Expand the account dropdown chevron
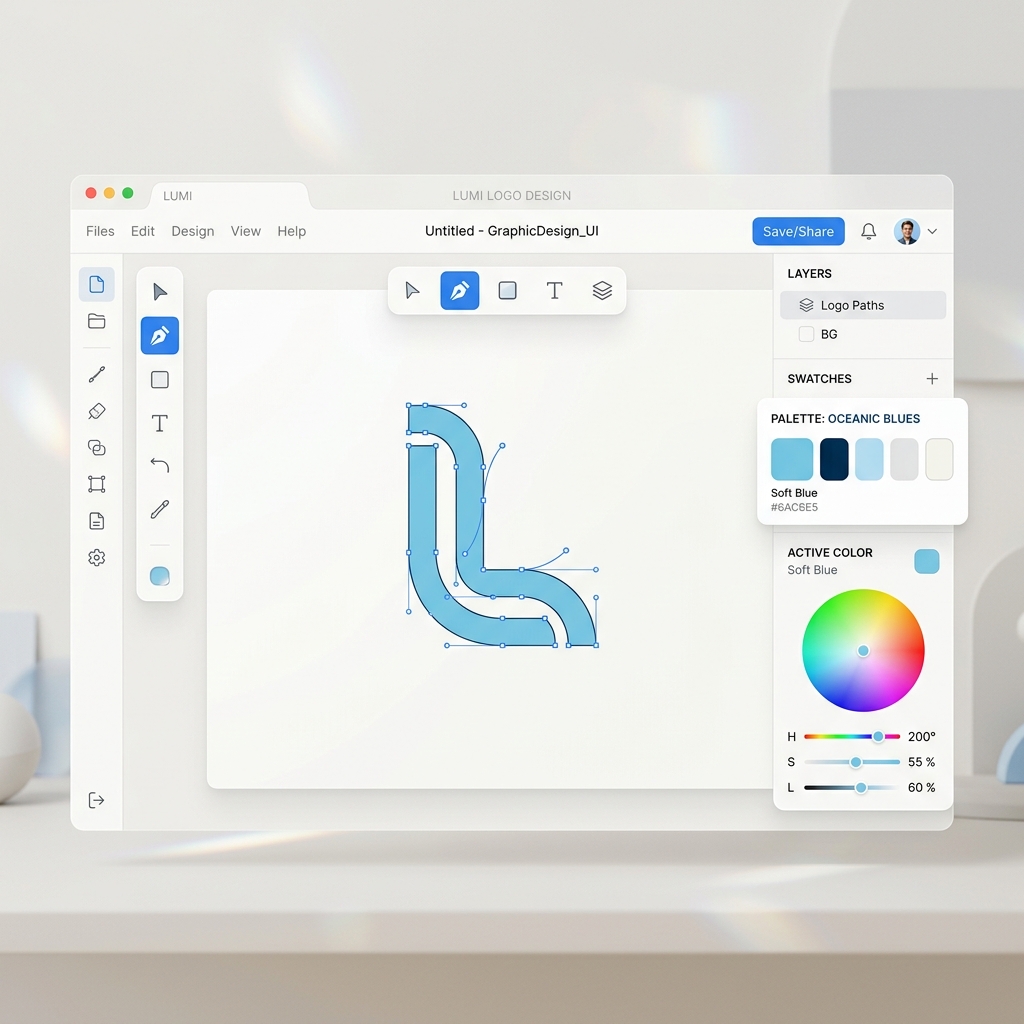The height and width of the screenshot is (1024, 1024). pyautogui.click(x=933, y=231)
